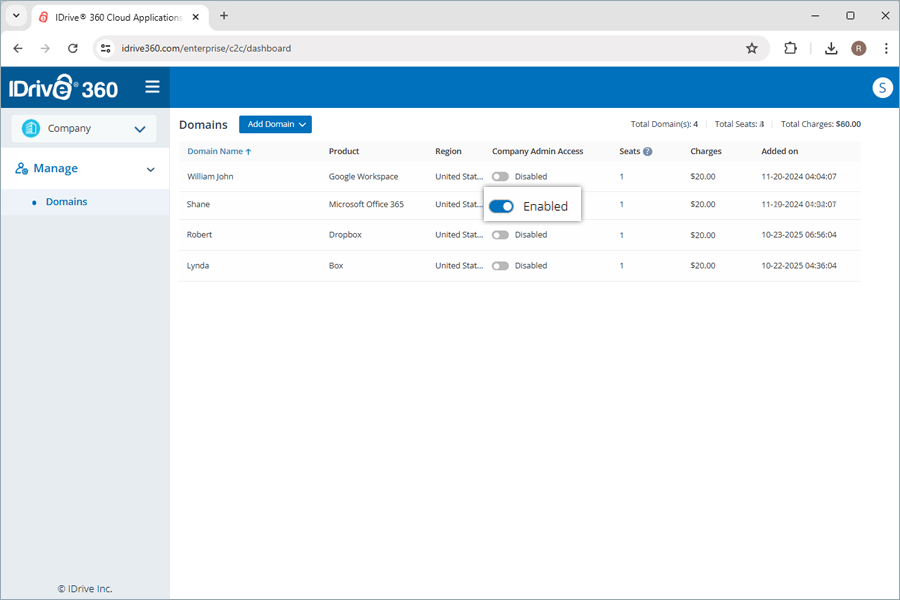Turn on Admin Access for Robert's Dropbox domain
900x600 pixels.
coord(500,235)
